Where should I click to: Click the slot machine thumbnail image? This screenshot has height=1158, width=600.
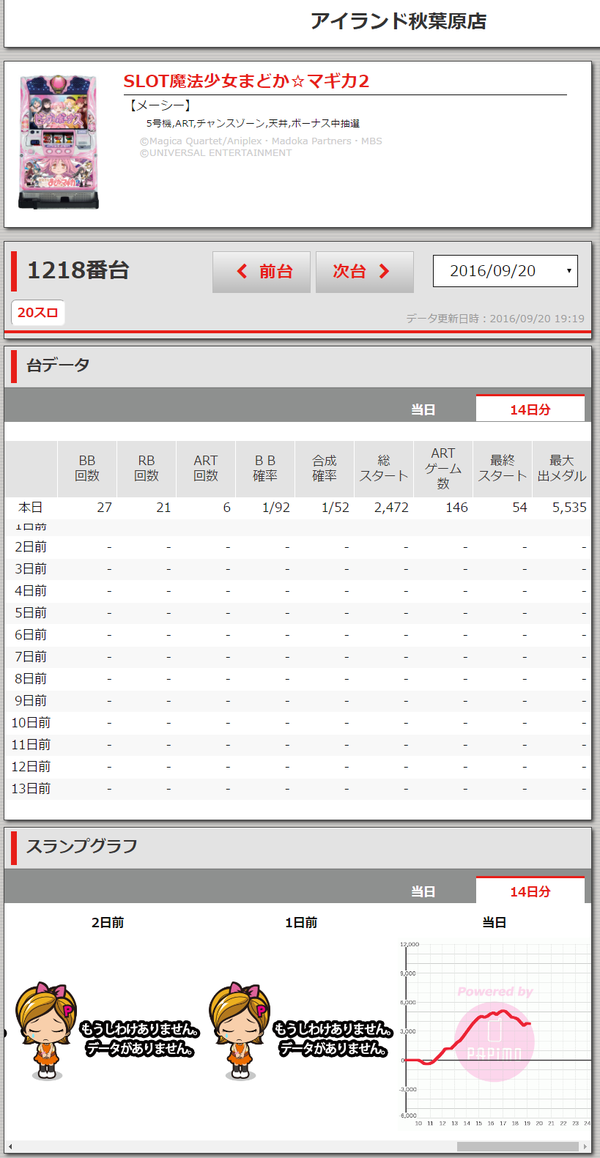59,142
